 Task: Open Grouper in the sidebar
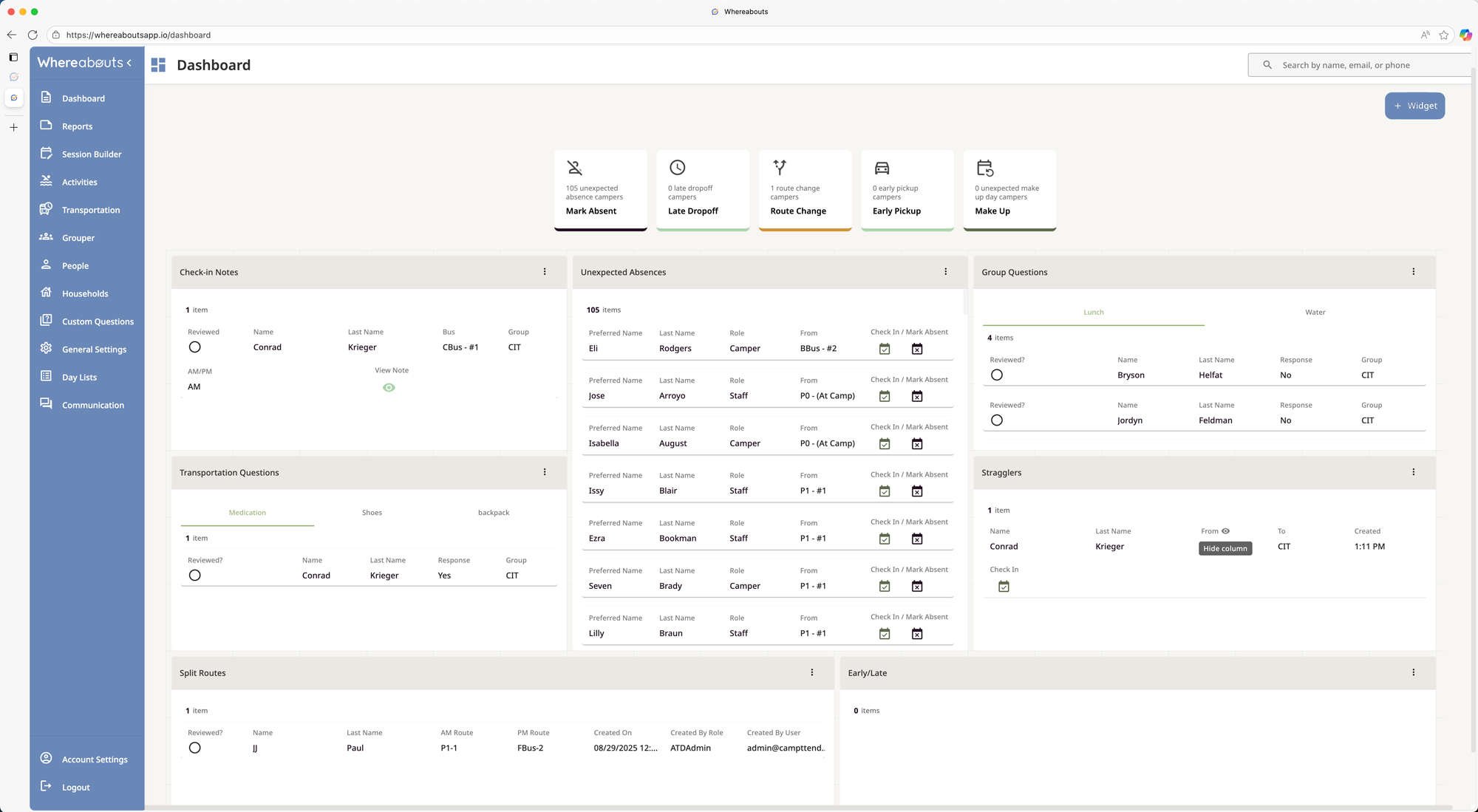pyautogui.click(x=78, y=238)
